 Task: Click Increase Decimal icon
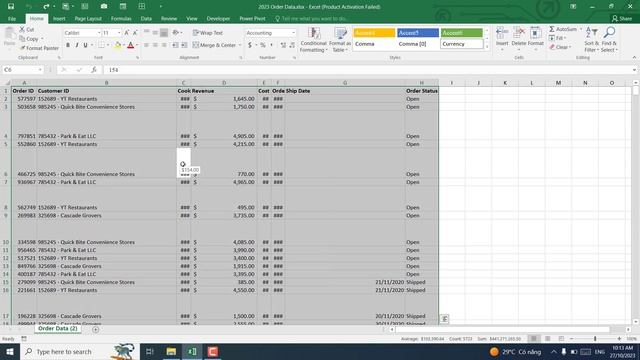click(283, 45)
